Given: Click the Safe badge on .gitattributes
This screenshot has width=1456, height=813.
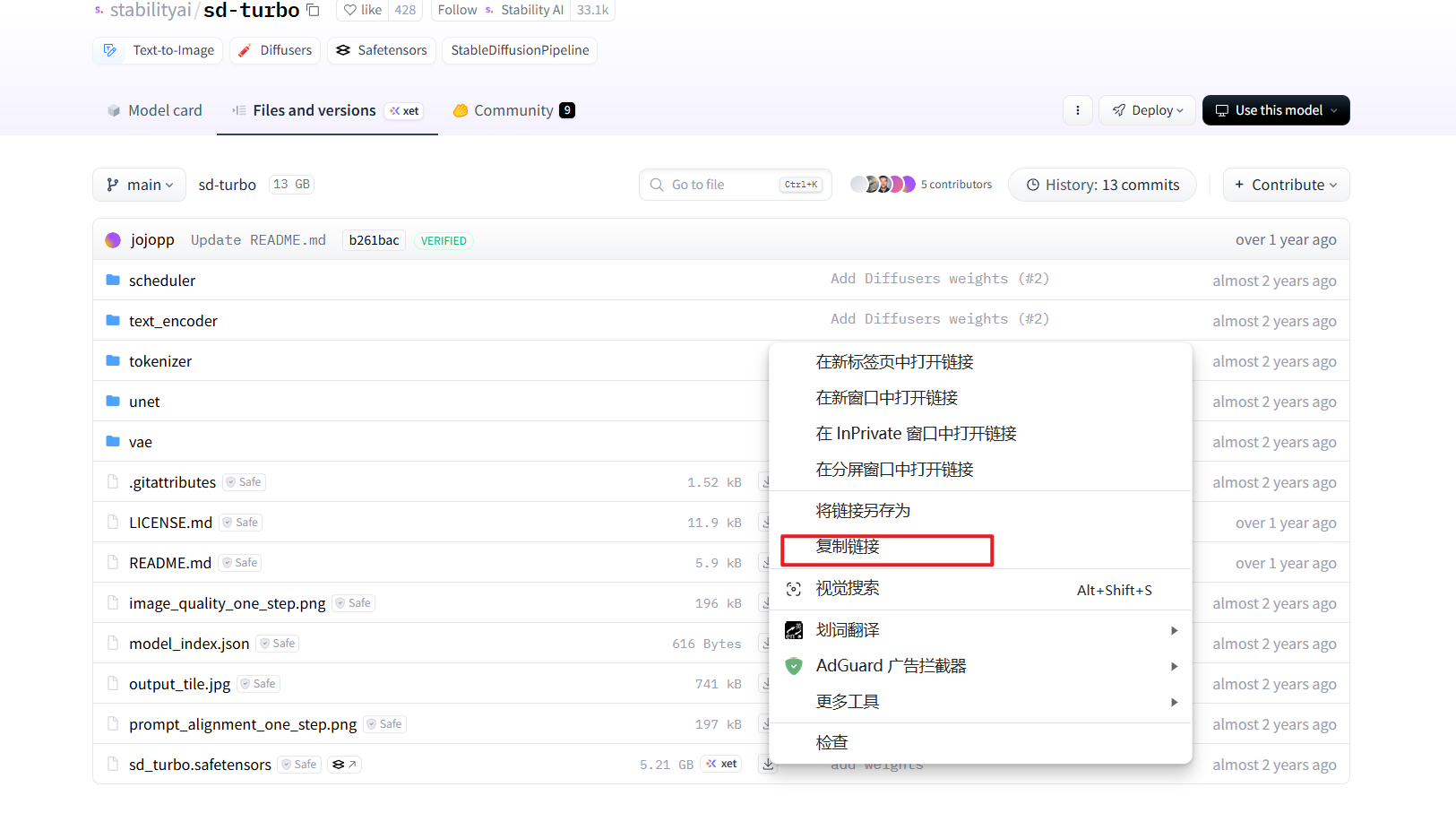Looking at the screenshot, I should [x=244, y=482].
